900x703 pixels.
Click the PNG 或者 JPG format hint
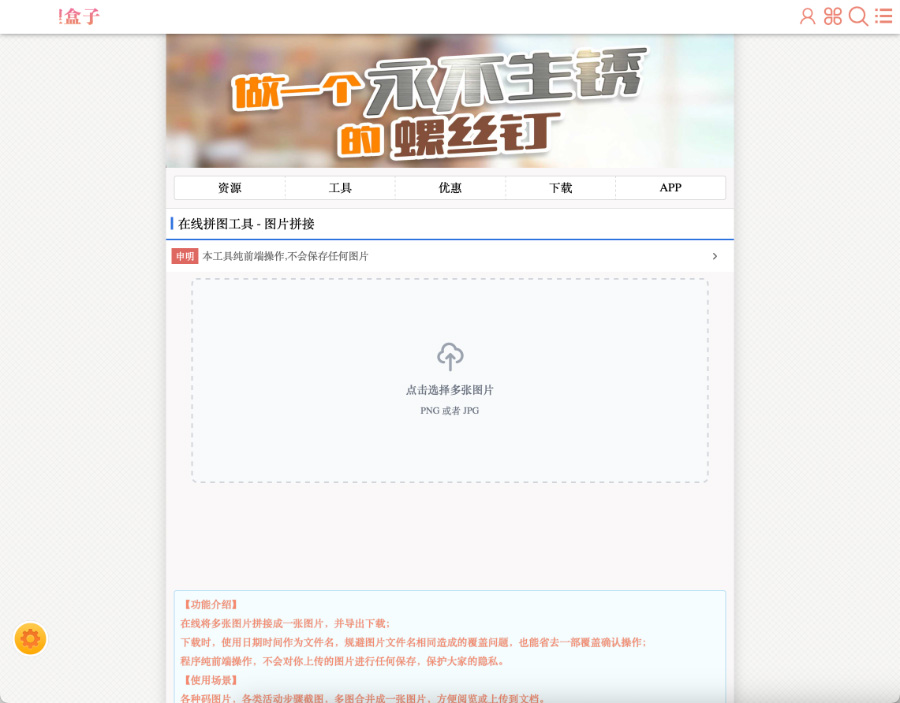coord(450,411)
